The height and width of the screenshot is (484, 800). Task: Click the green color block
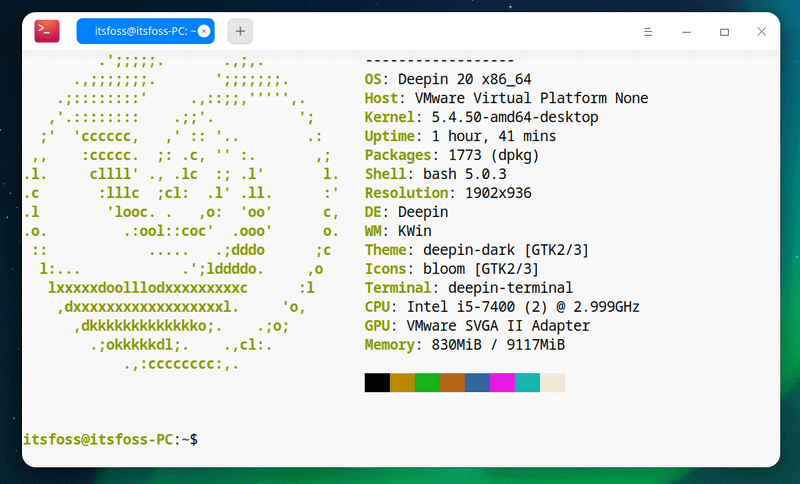pos(427,383)
